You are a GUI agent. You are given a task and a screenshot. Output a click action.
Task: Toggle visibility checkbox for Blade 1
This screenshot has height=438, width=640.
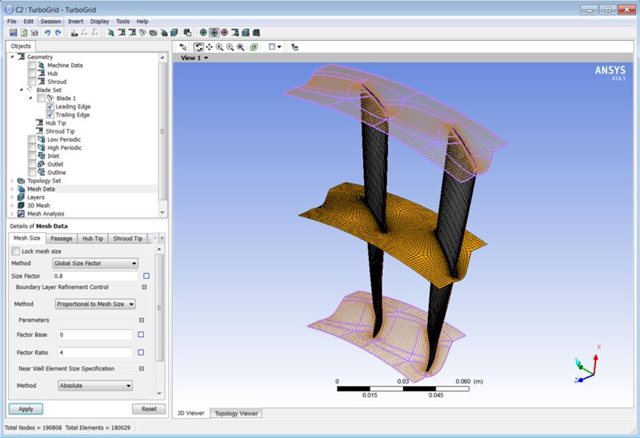[41, 98]
